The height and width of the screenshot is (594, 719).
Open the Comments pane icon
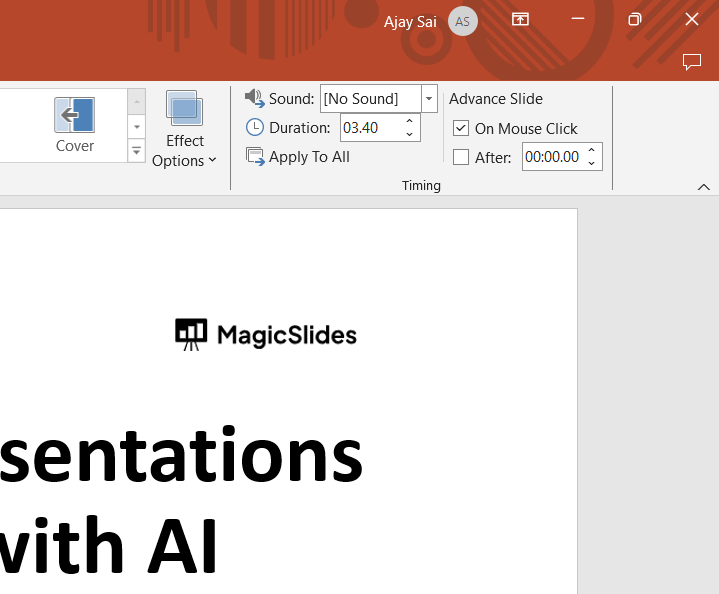pos(691,62)
